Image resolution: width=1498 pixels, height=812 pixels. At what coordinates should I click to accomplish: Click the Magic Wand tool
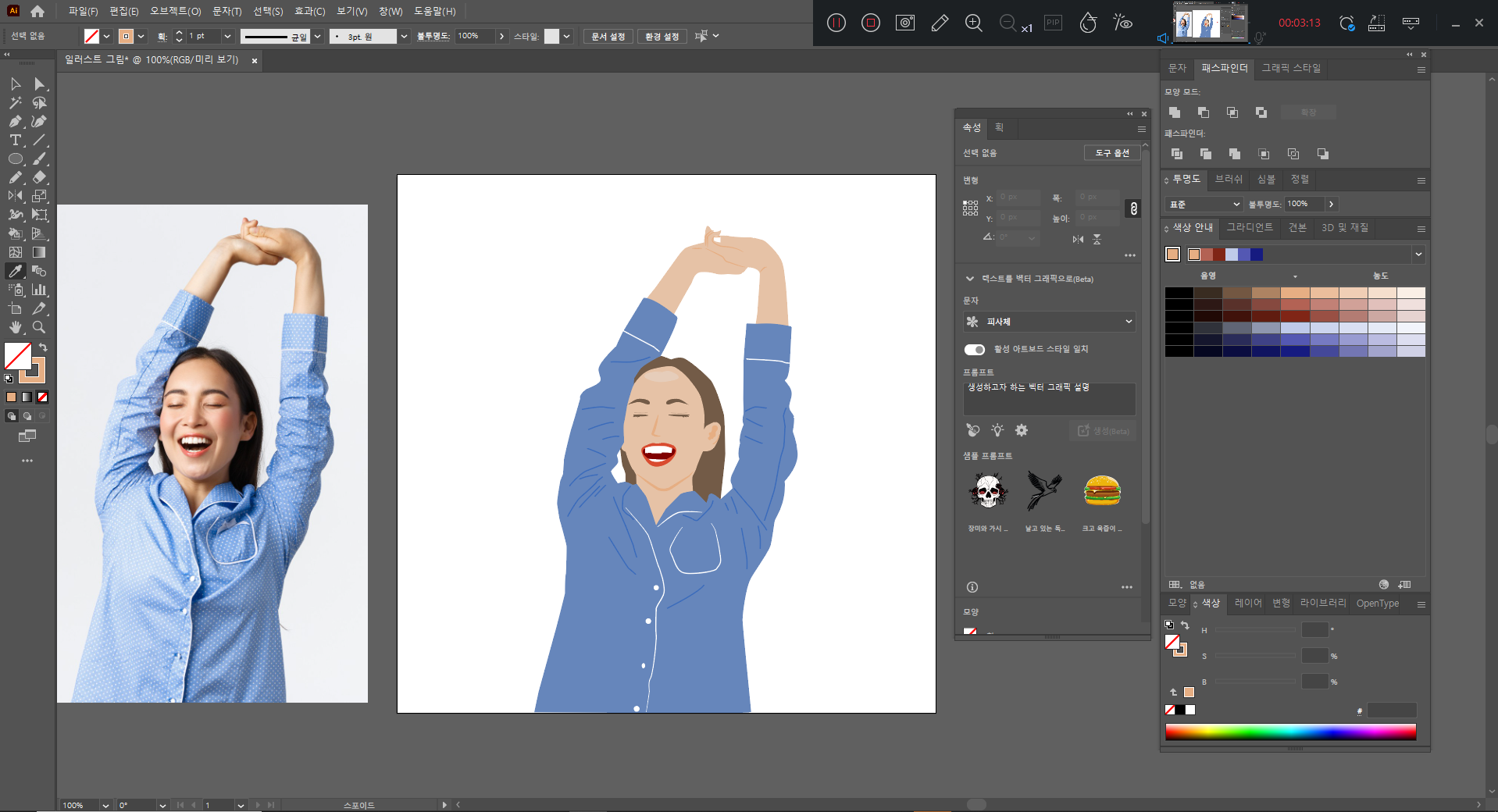tap(15, 103)
